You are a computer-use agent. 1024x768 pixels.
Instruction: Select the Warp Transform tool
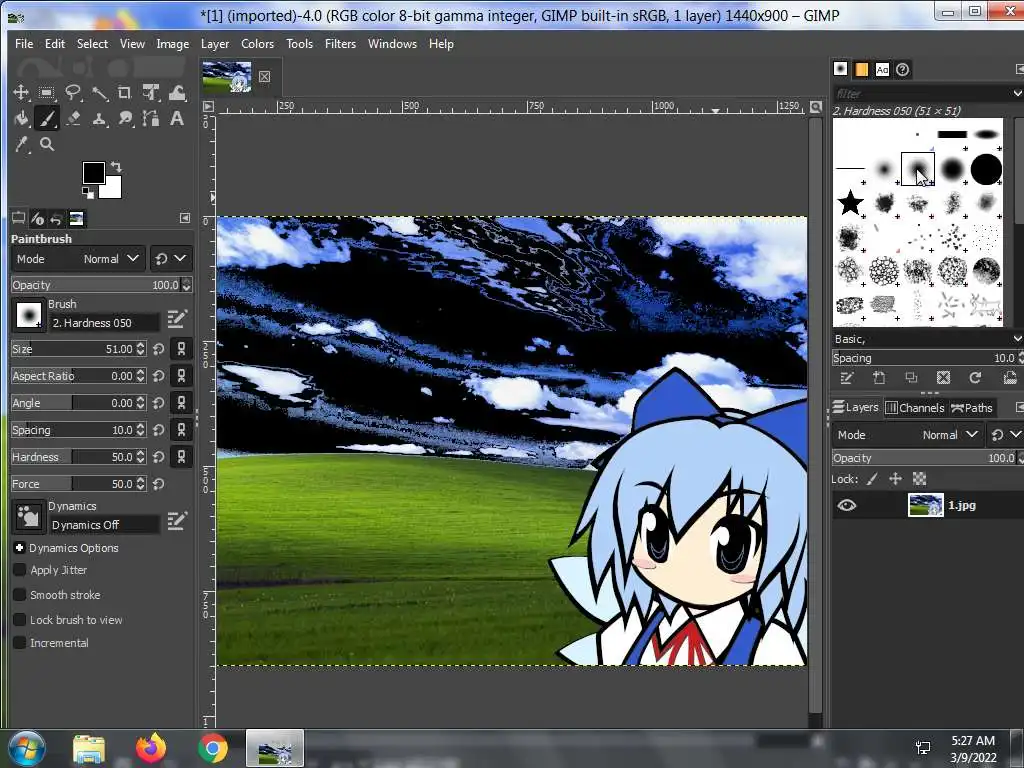(x=177, y=93)
